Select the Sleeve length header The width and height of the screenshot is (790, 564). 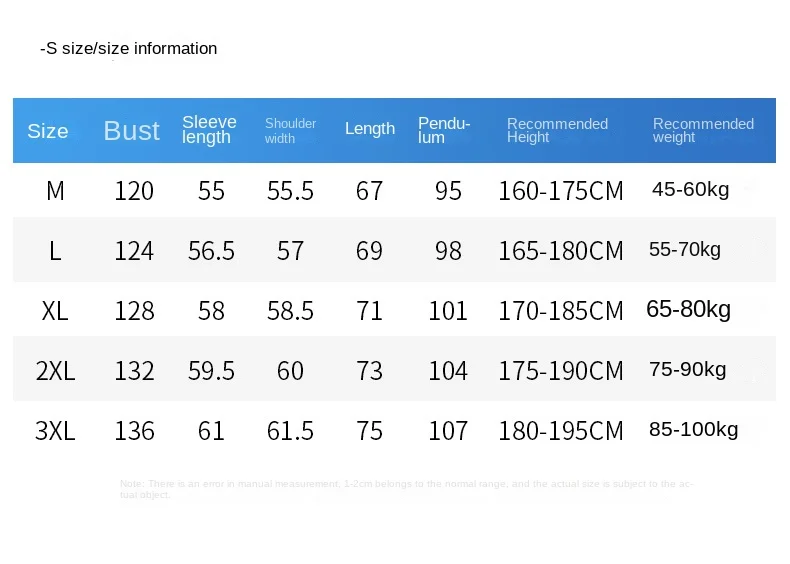click(x=209, y=130)
